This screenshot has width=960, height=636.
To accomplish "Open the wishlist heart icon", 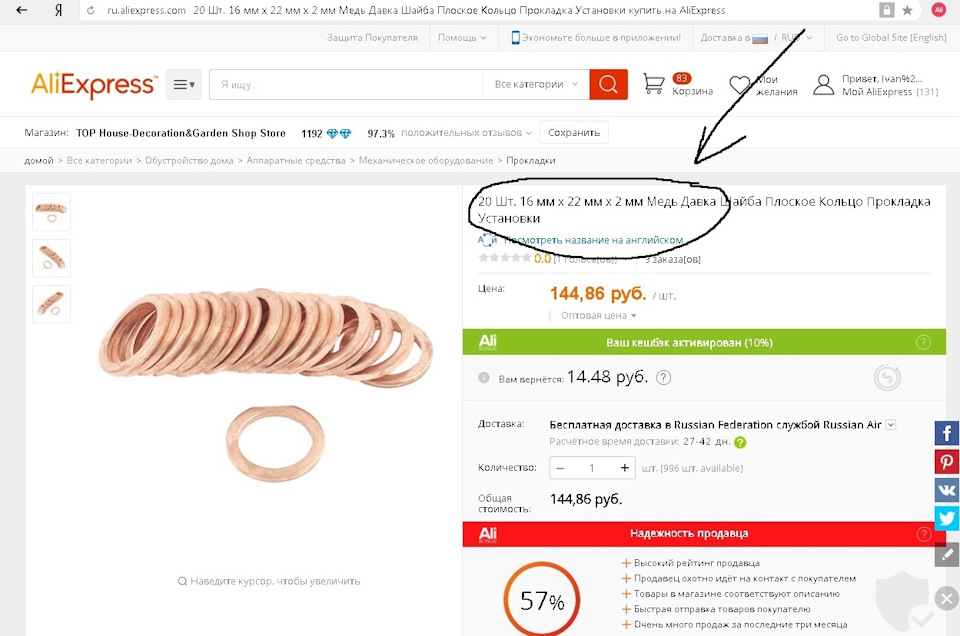I will (740, 84).
